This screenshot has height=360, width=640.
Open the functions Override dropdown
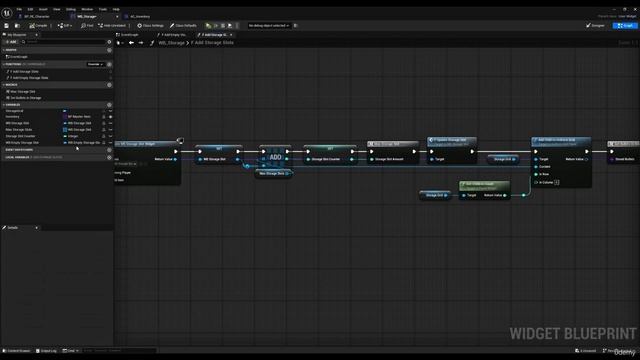(95, 64)
